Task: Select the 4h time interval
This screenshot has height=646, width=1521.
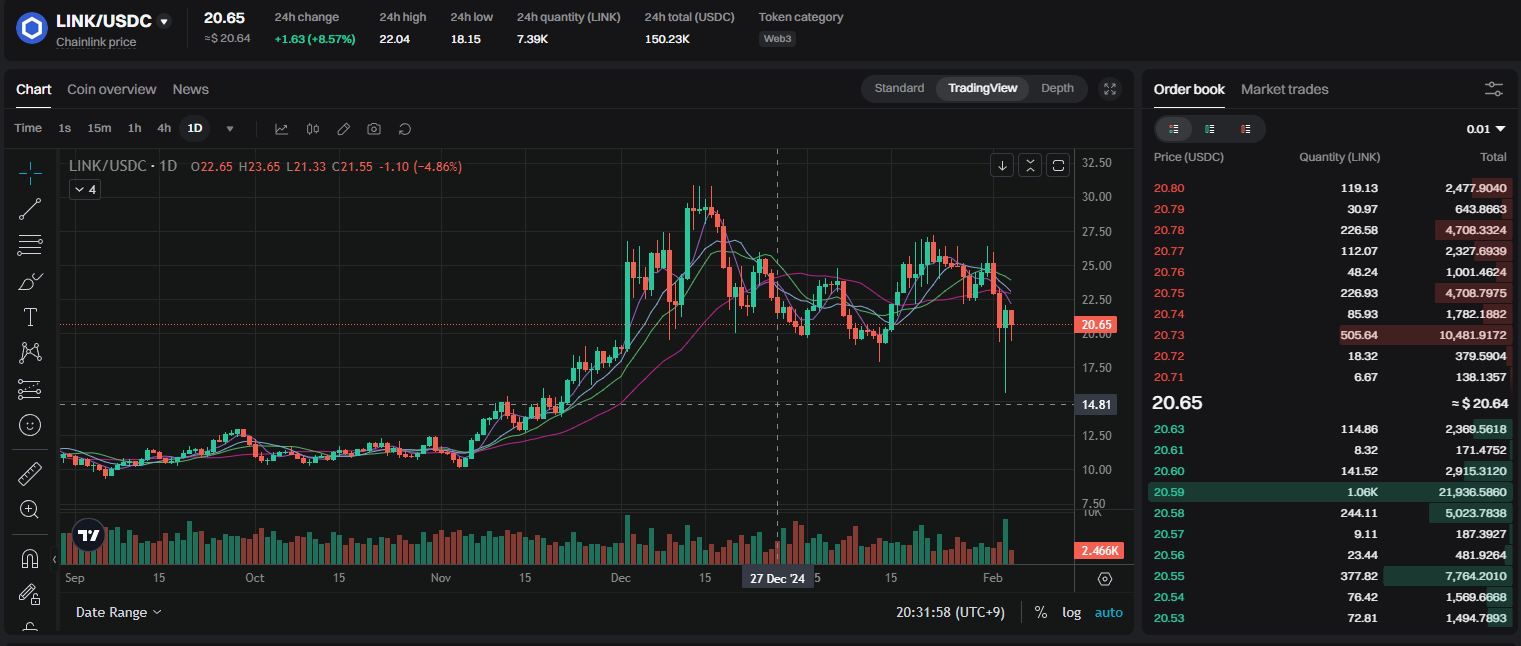Action: (164, 128)
